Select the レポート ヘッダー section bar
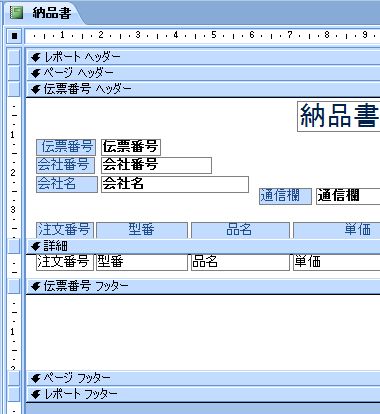The height and width of the screenshot is (414, 380). pyautogui.click(x=203, y=57)
